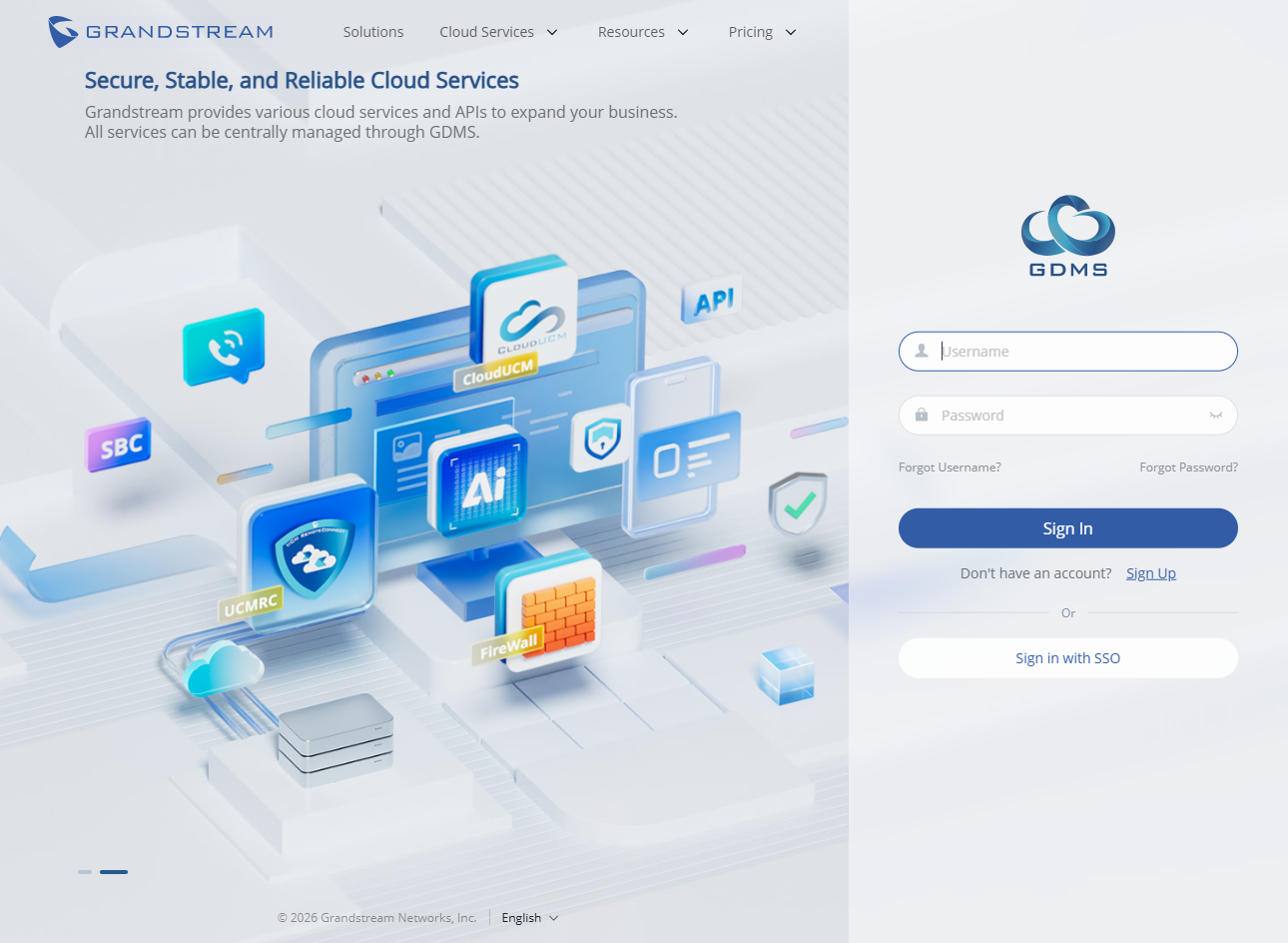Click the API icon in illustration
This screenshot has height=943, width=1288.
click(712, 300)
